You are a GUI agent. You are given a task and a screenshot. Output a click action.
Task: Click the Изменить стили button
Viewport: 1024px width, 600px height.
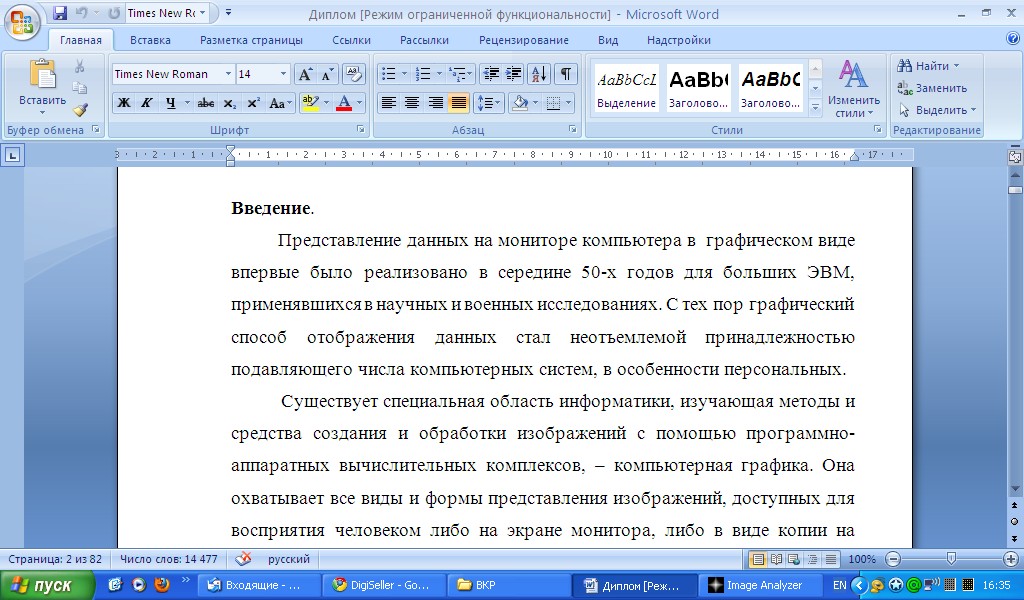pos(853,88)
